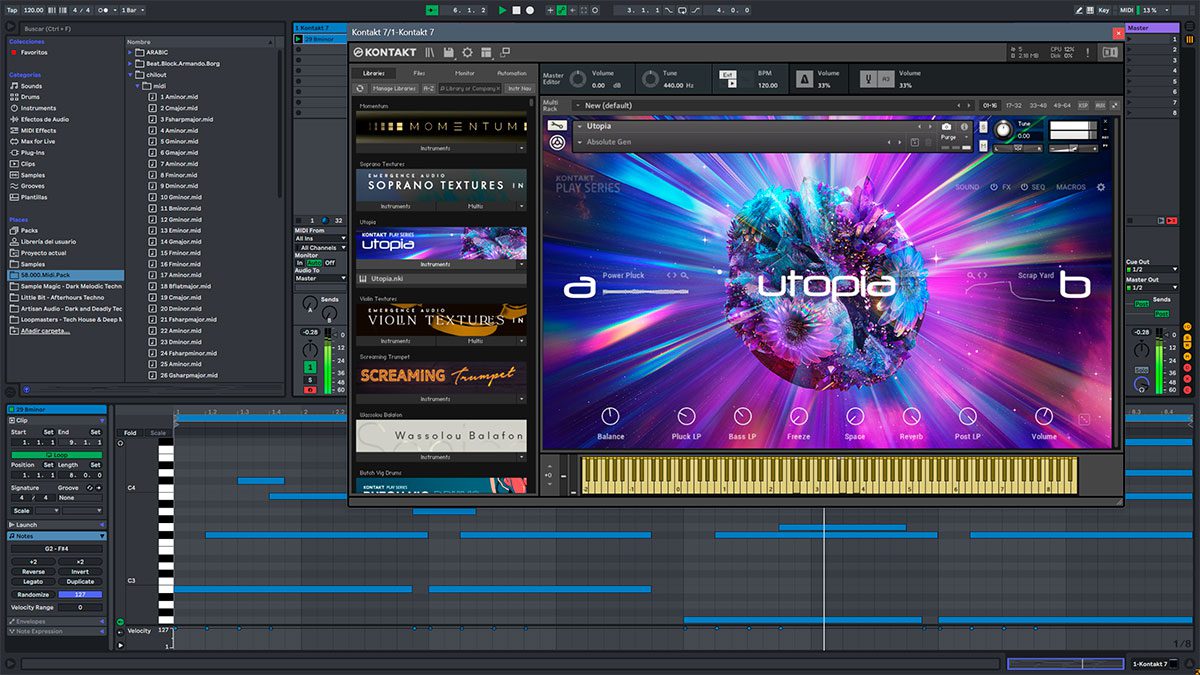Click the Reverse notes button
1200x675 pixels.
tap(32, 572)
